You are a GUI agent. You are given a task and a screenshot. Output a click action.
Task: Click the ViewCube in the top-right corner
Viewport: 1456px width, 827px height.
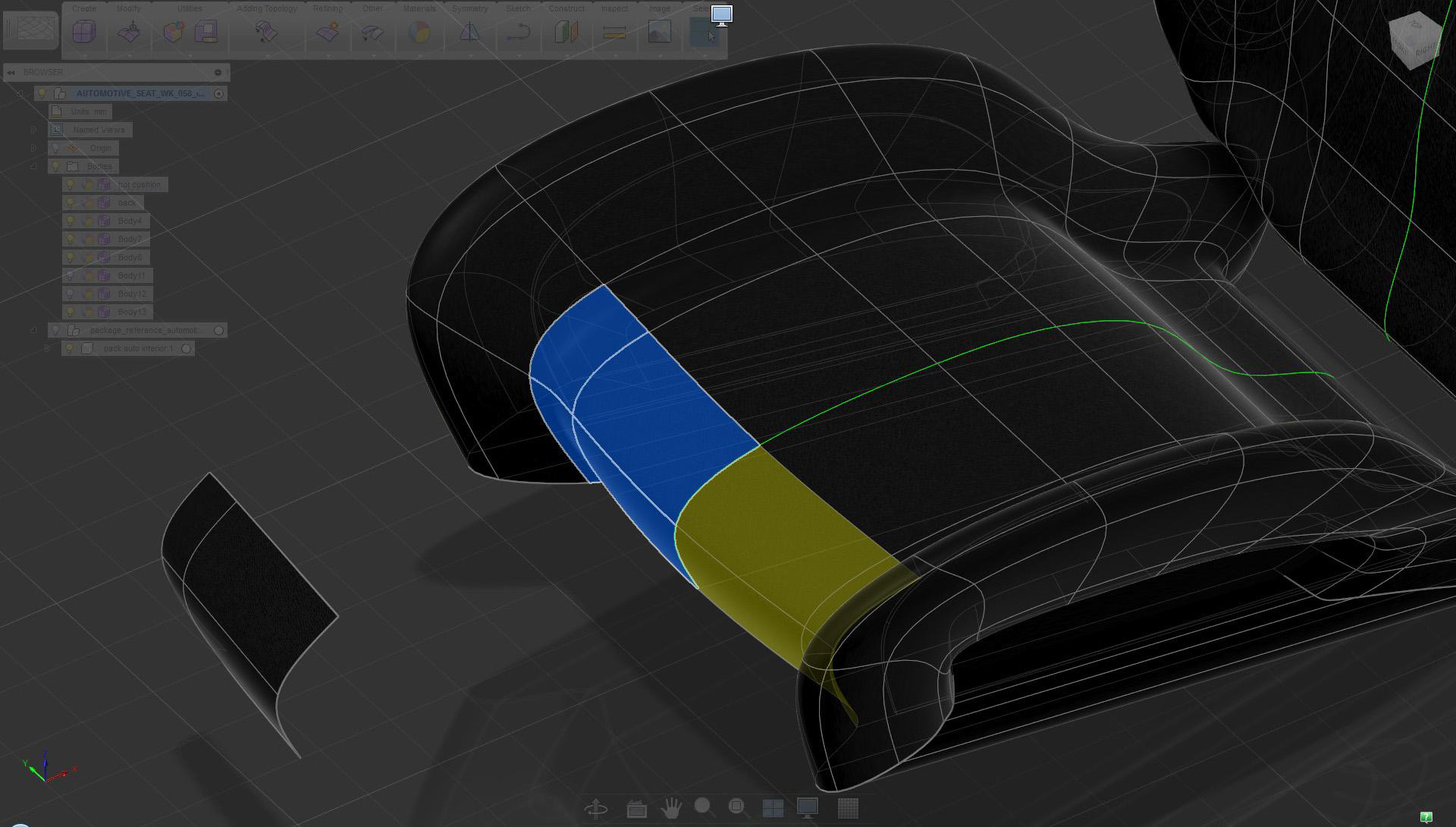(x=1414, y=42)
